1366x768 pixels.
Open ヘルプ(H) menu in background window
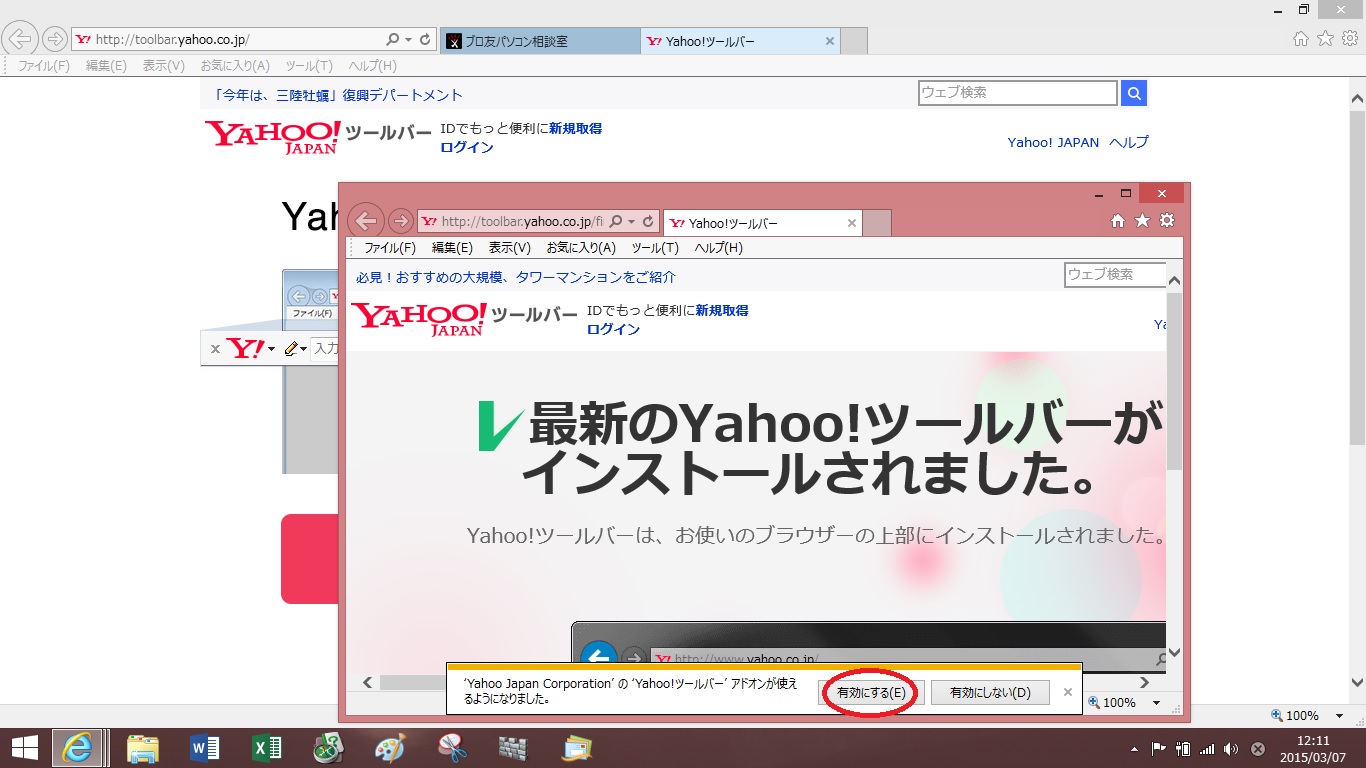click(372, 66)
